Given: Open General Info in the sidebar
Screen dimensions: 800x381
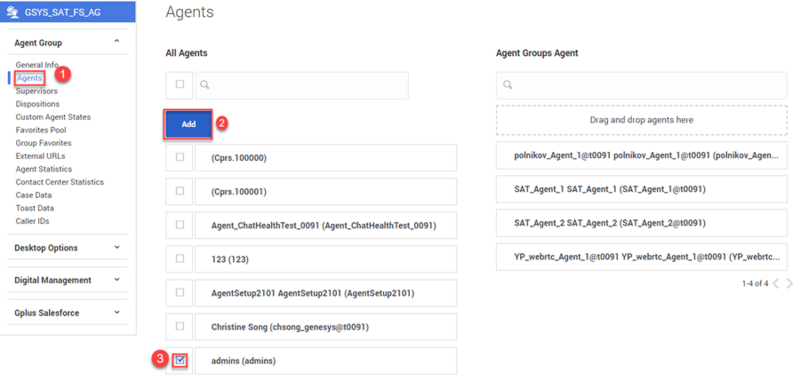Looking at the screenshot, I should point(37,65).
